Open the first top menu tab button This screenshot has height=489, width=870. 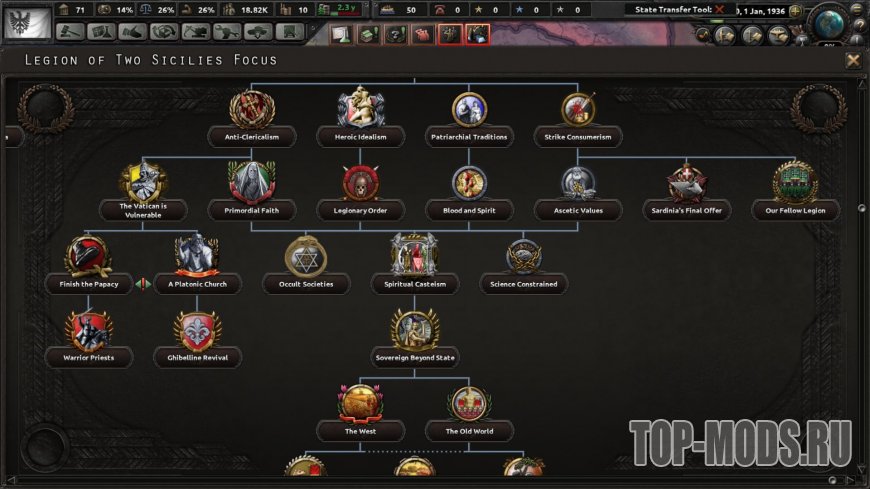click(x=70, y=33)
